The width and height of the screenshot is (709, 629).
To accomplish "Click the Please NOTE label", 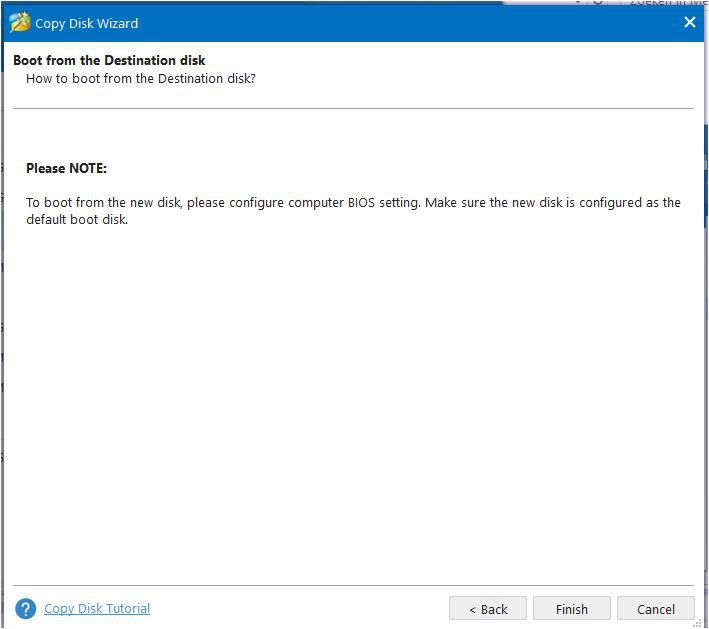I will [x=66, y=168].
